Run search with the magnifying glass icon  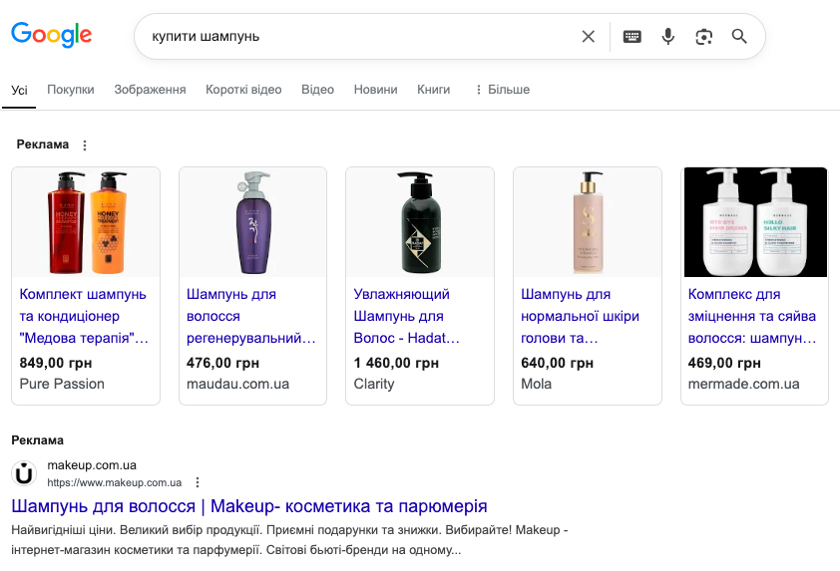[739, 36]
